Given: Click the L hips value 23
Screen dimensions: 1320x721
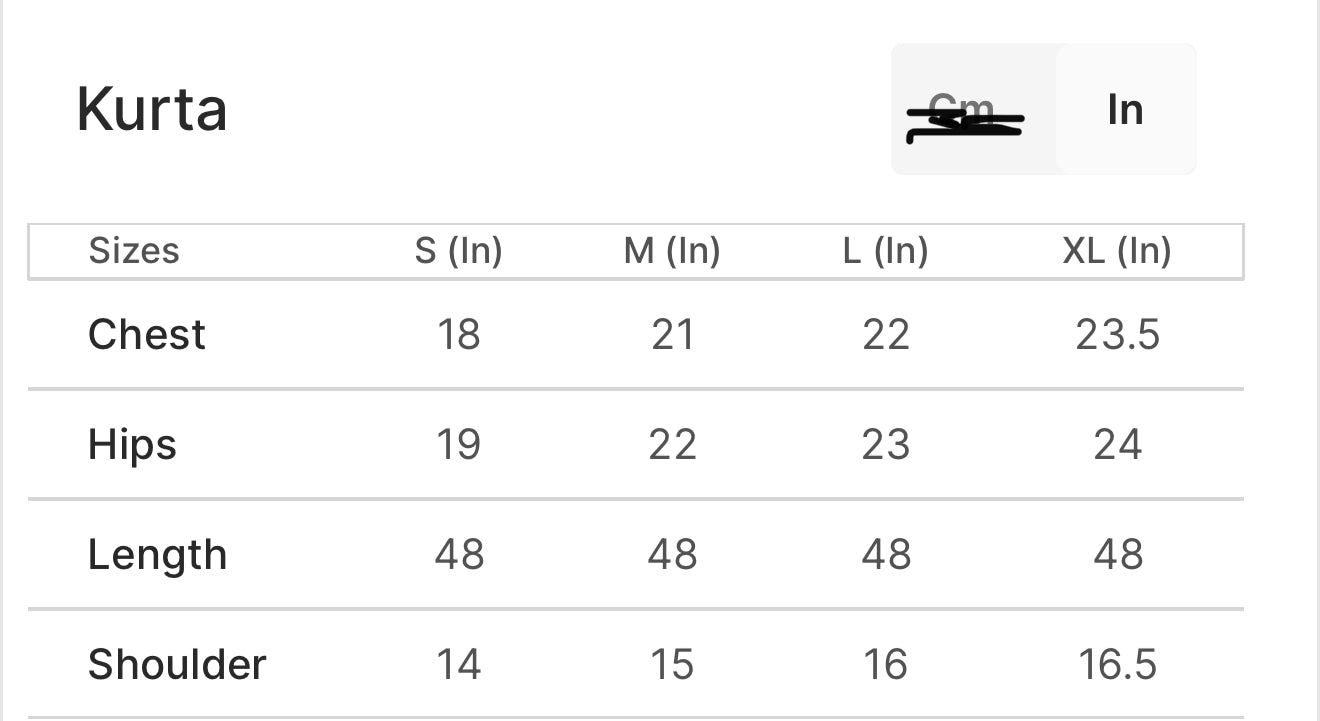Looking at the screenshot, I should click(x=885, y=444).
